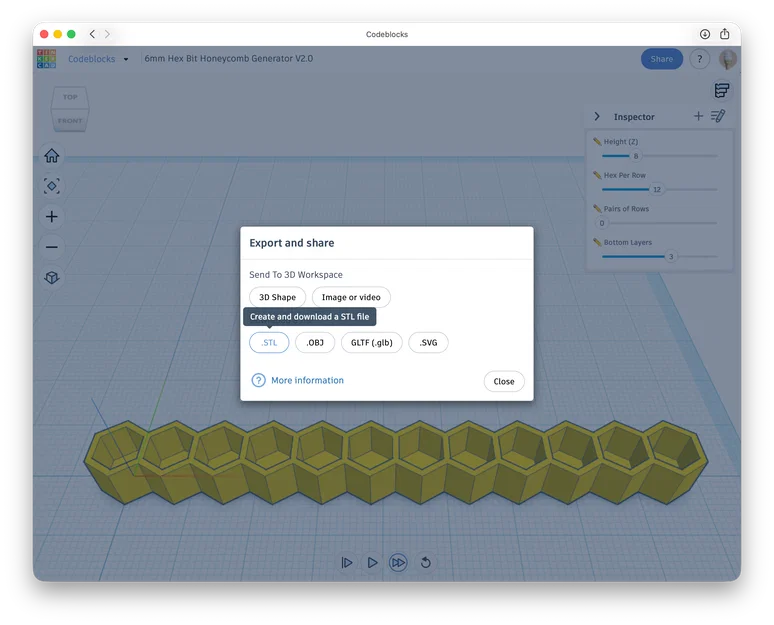
Task: Open the help question mark button
Action: [x=699, y=59]
